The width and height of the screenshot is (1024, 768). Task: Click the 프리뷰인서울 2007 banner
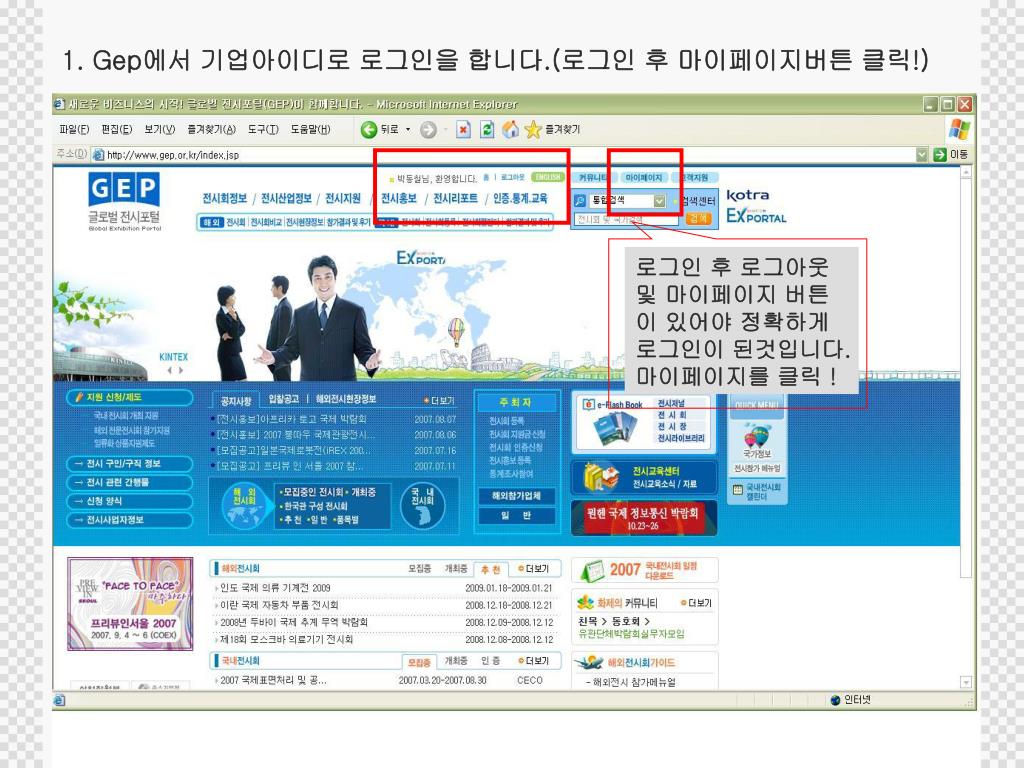pyautogui.click(x=130, y=603)
